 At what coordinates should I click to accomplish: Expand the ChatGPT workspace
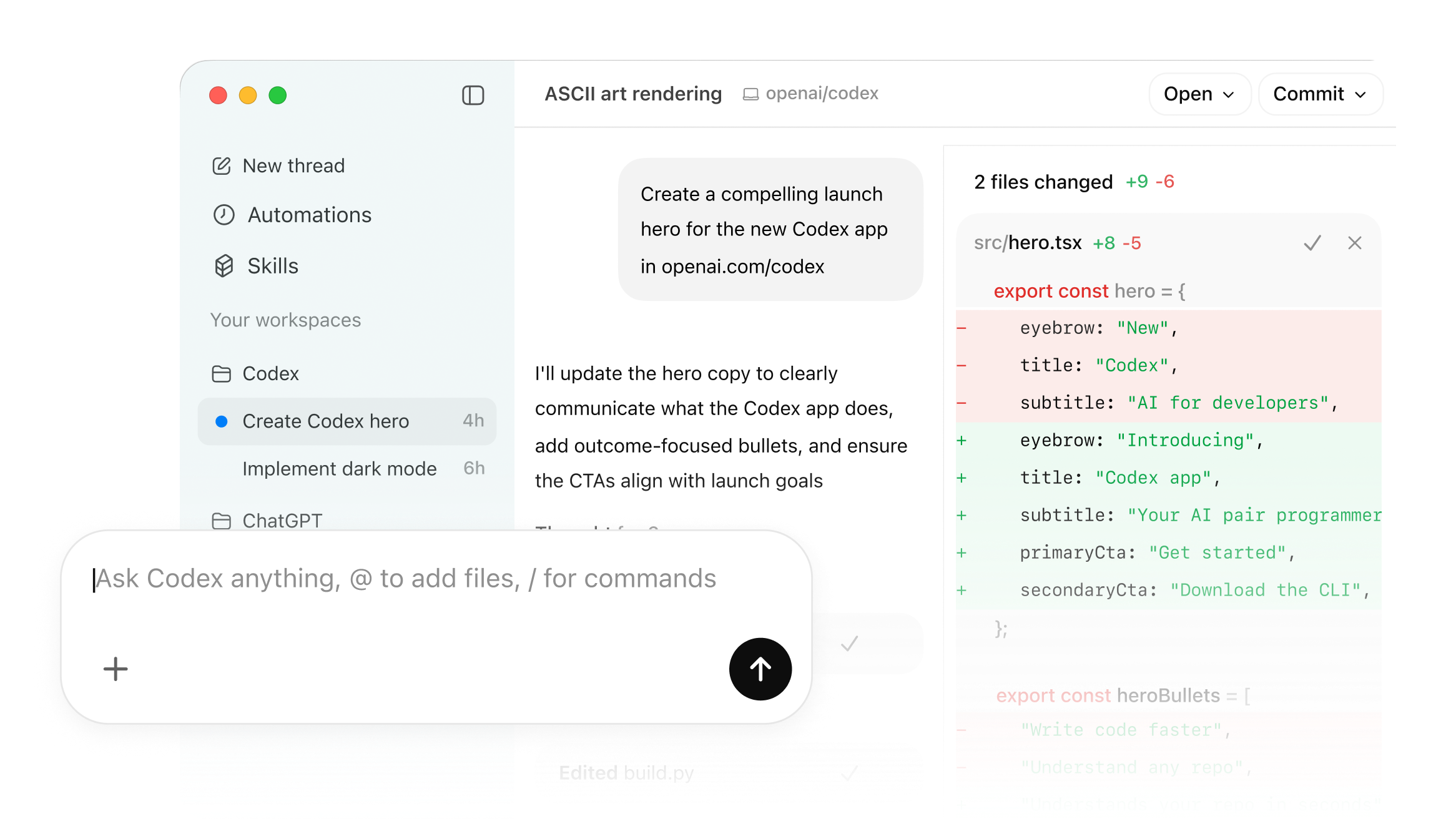tap(282, 520)
